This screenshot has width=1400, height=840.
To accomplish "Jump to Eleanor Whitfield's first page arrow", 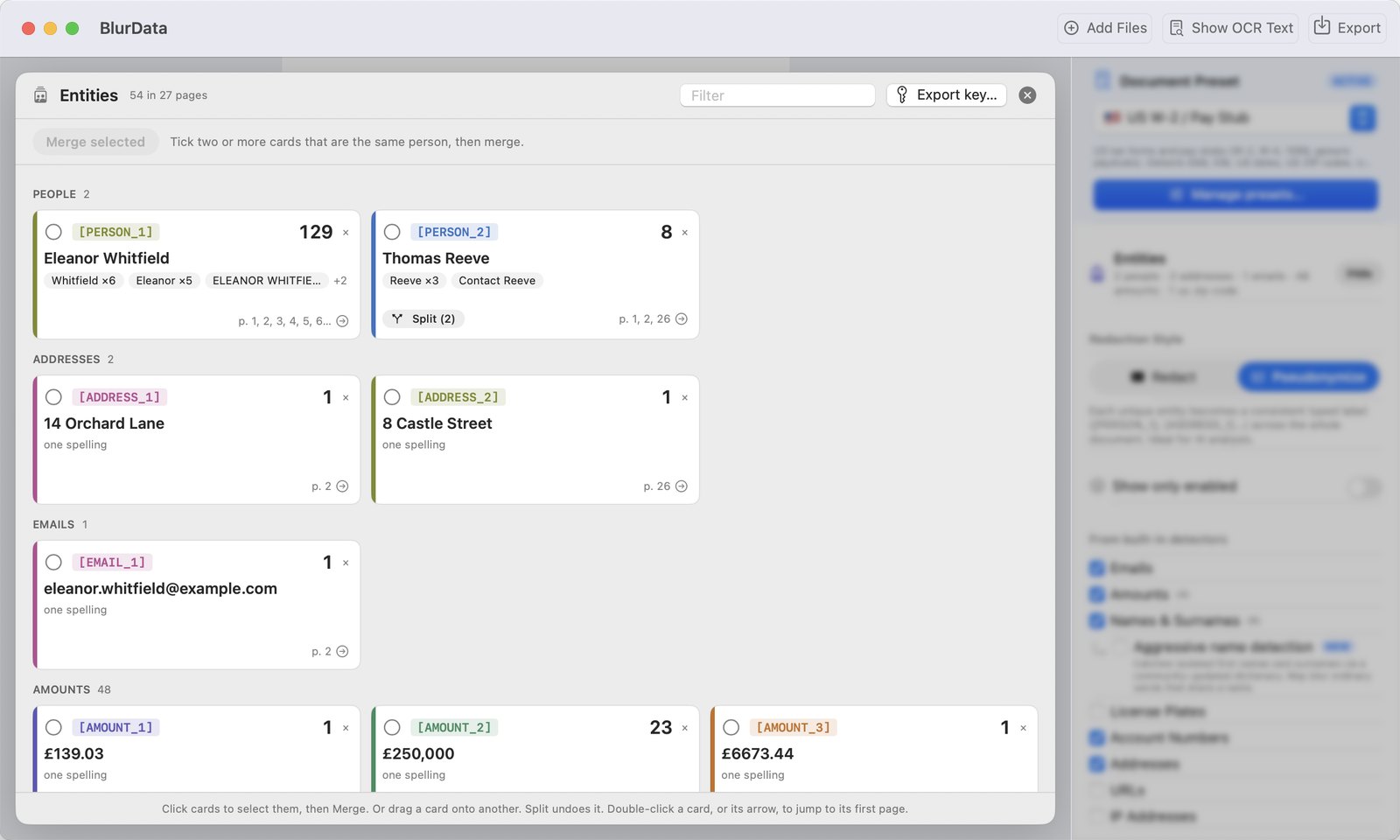I will tap(342, 321).
